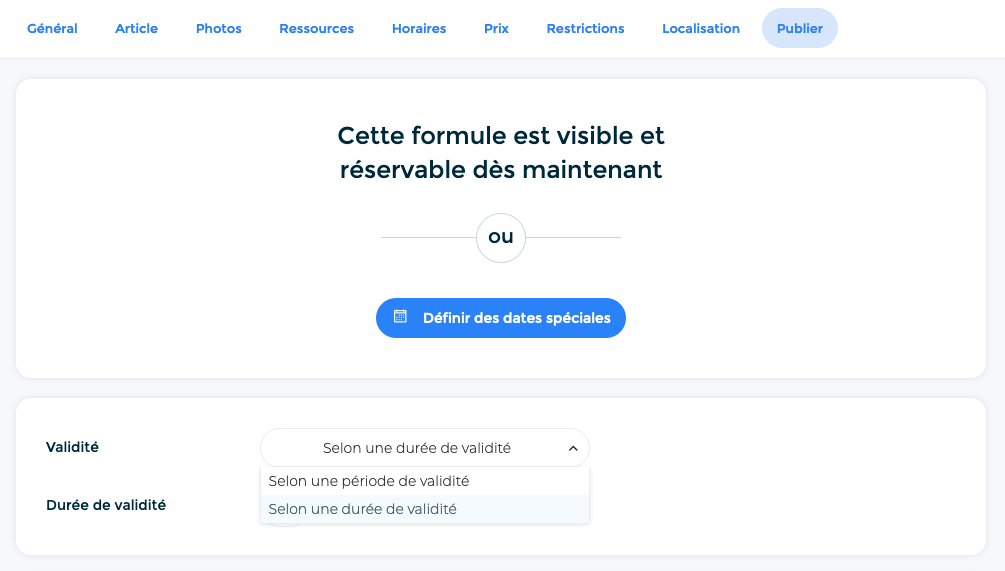Click the highlighted Publier tab
The width and height of the screenshot is (1005, 571).
coord(799,28)
